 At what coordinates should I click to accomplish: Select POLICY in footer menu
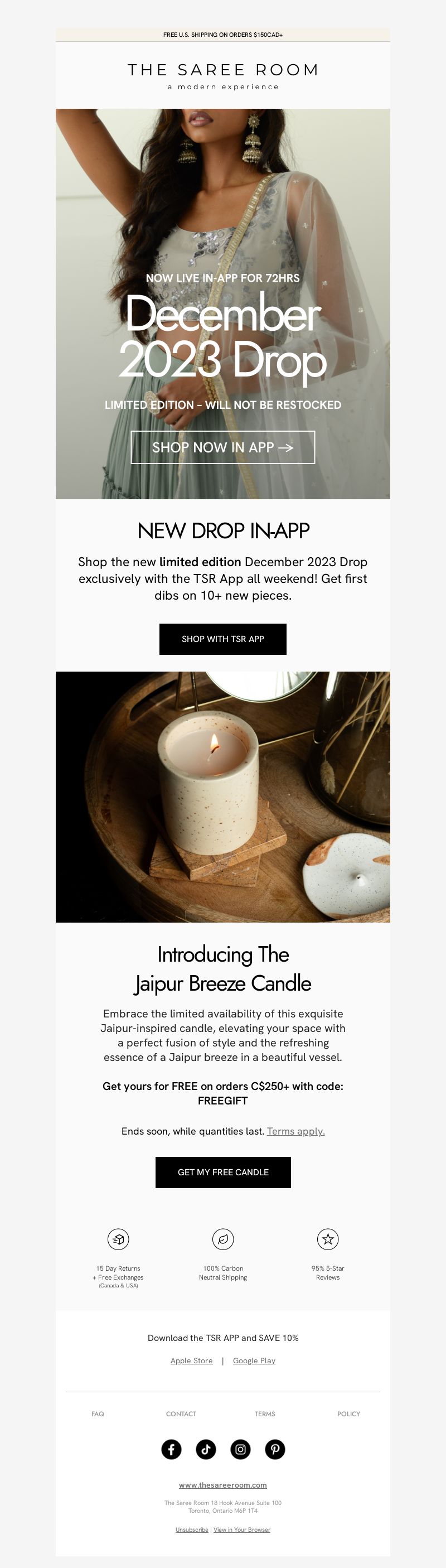click(x=348, y=1414)
